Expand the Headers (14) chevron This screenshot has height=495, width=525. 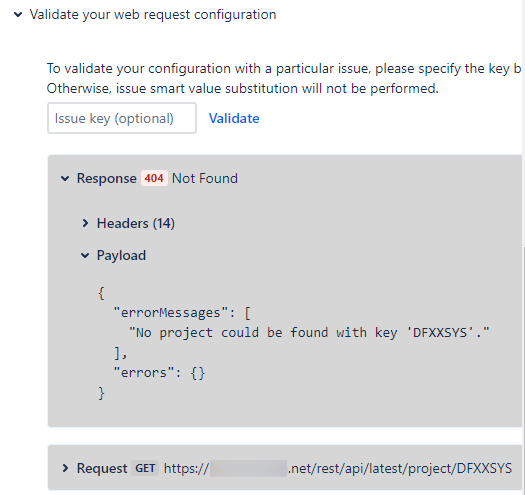[85, 223]
